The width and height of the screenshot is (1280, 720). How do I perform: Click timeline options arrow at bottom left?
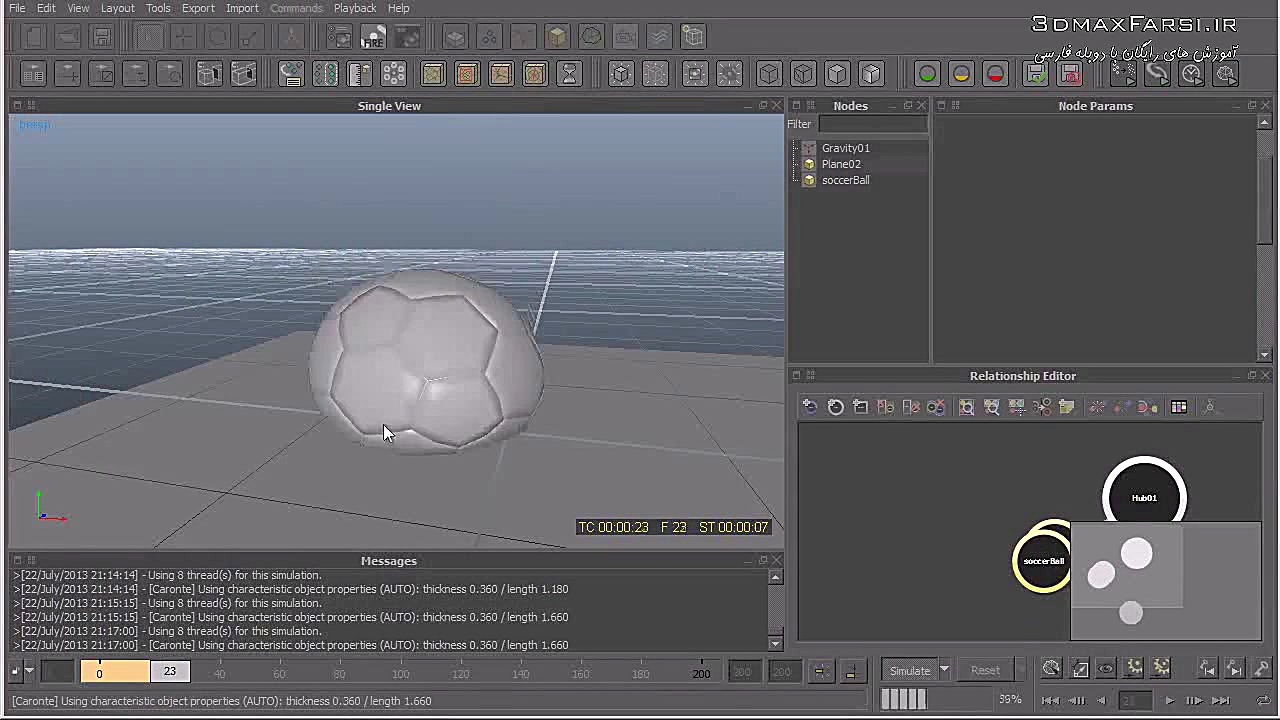[x=29, y=671]
